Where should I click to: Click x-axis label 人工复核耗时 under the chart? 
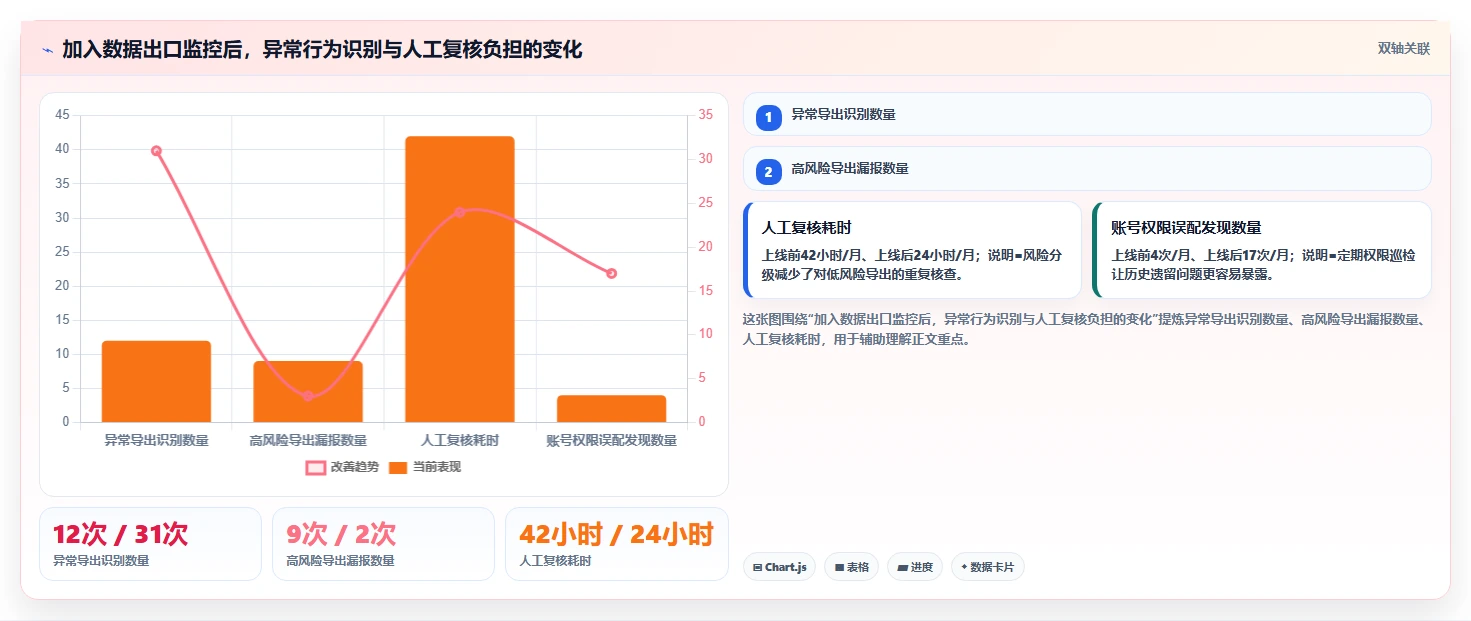tap(460, 440)
